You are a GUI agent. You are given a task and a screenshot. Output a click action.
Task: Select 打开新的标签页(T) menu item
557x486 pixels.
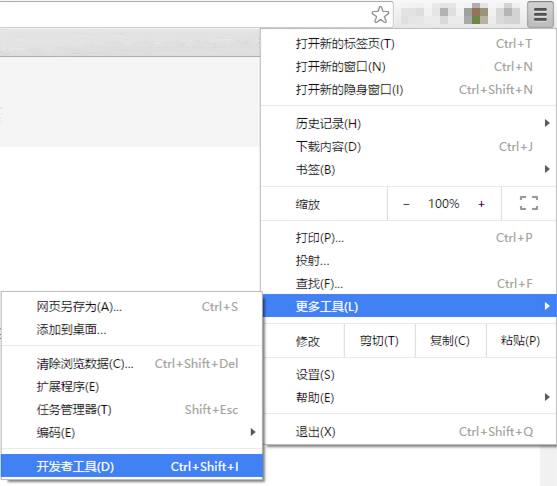409,44
